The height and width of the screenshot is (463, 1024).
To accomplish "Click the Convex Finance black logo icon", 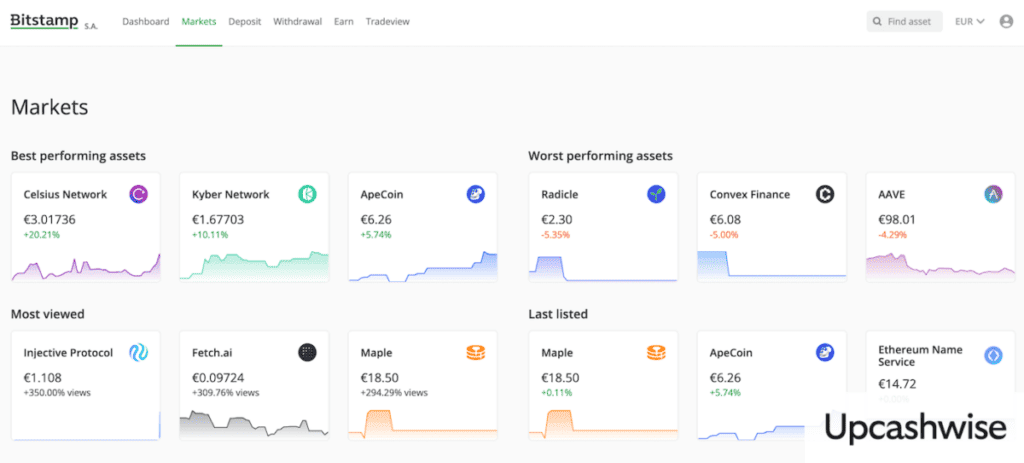I will tap(825, 194).
